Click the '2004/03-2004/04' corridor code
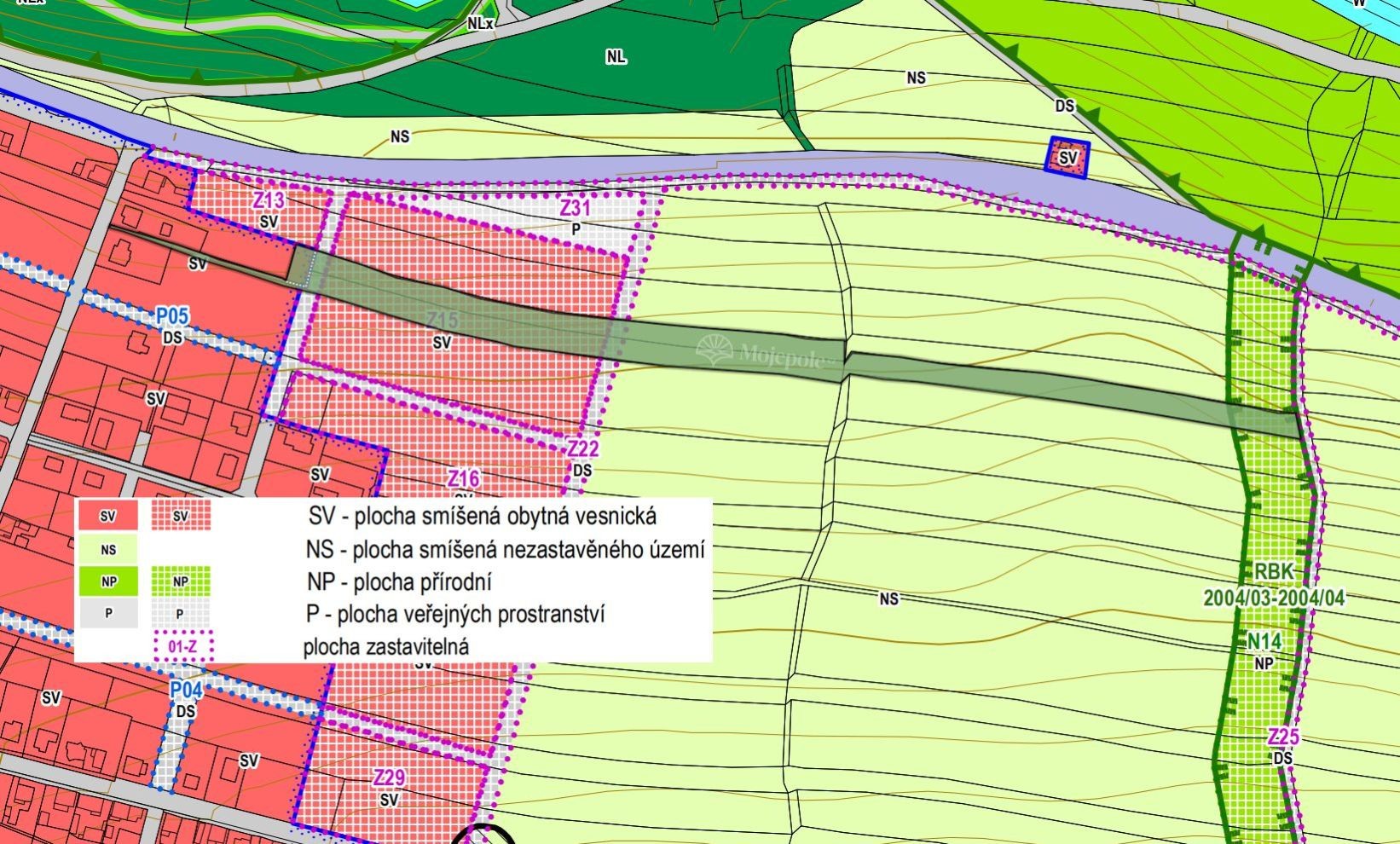This screenshot has height=844, width=1400. click(1274, 598)
